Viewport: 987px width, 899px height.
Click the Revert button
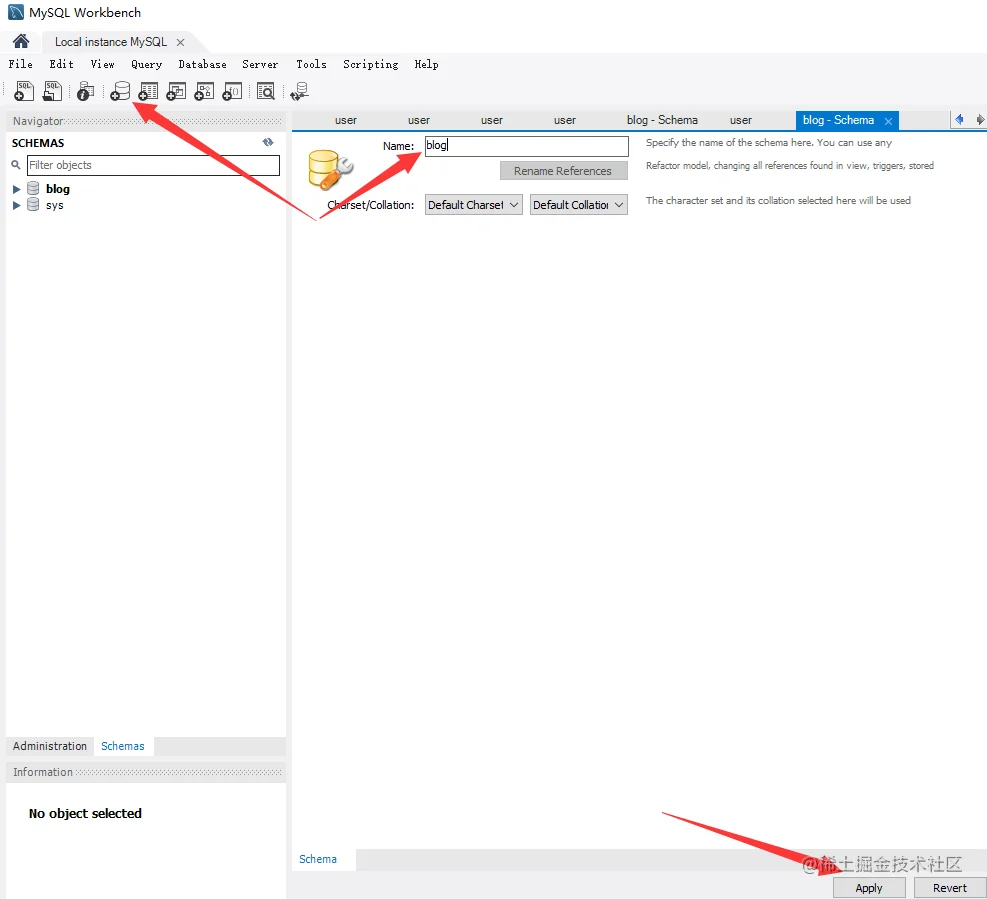(949, 888)
